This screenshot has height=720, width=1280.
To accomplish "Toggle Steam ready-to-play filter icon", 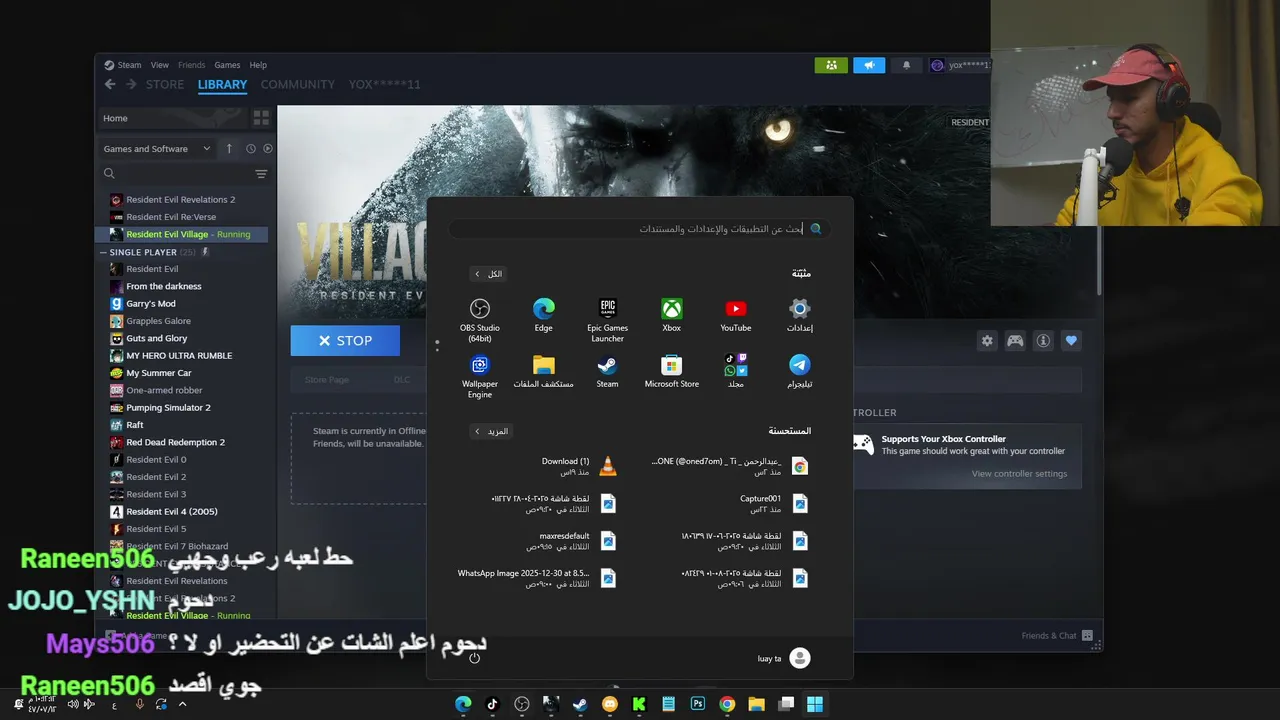I will [268, 148].
